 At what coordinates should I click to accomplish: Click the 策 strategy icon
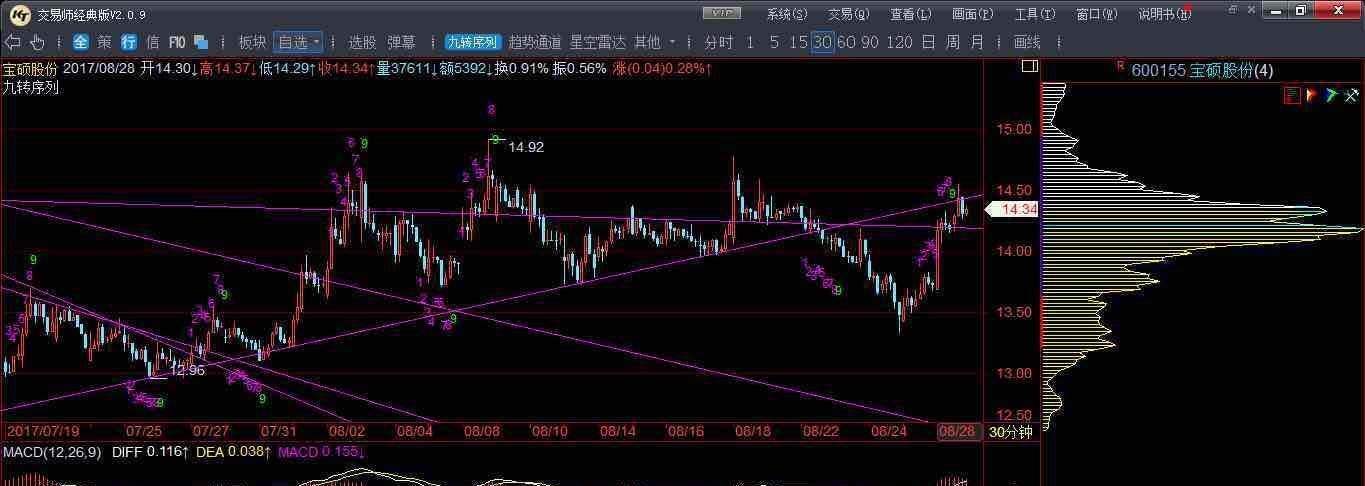pos(105,42)
